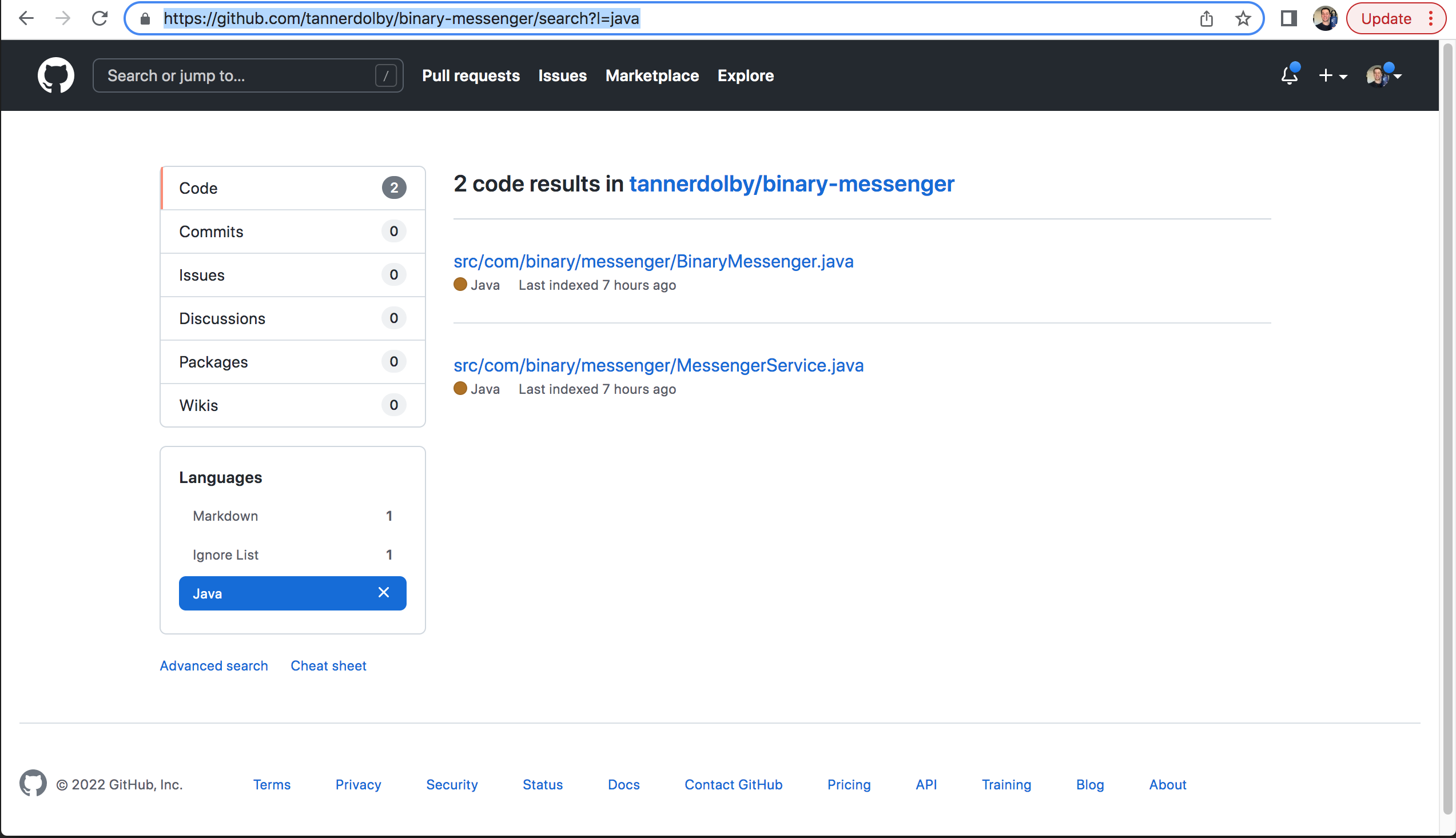Expand the Commits filter section
Screen dimensions: 1456x838
coord(211,232)
